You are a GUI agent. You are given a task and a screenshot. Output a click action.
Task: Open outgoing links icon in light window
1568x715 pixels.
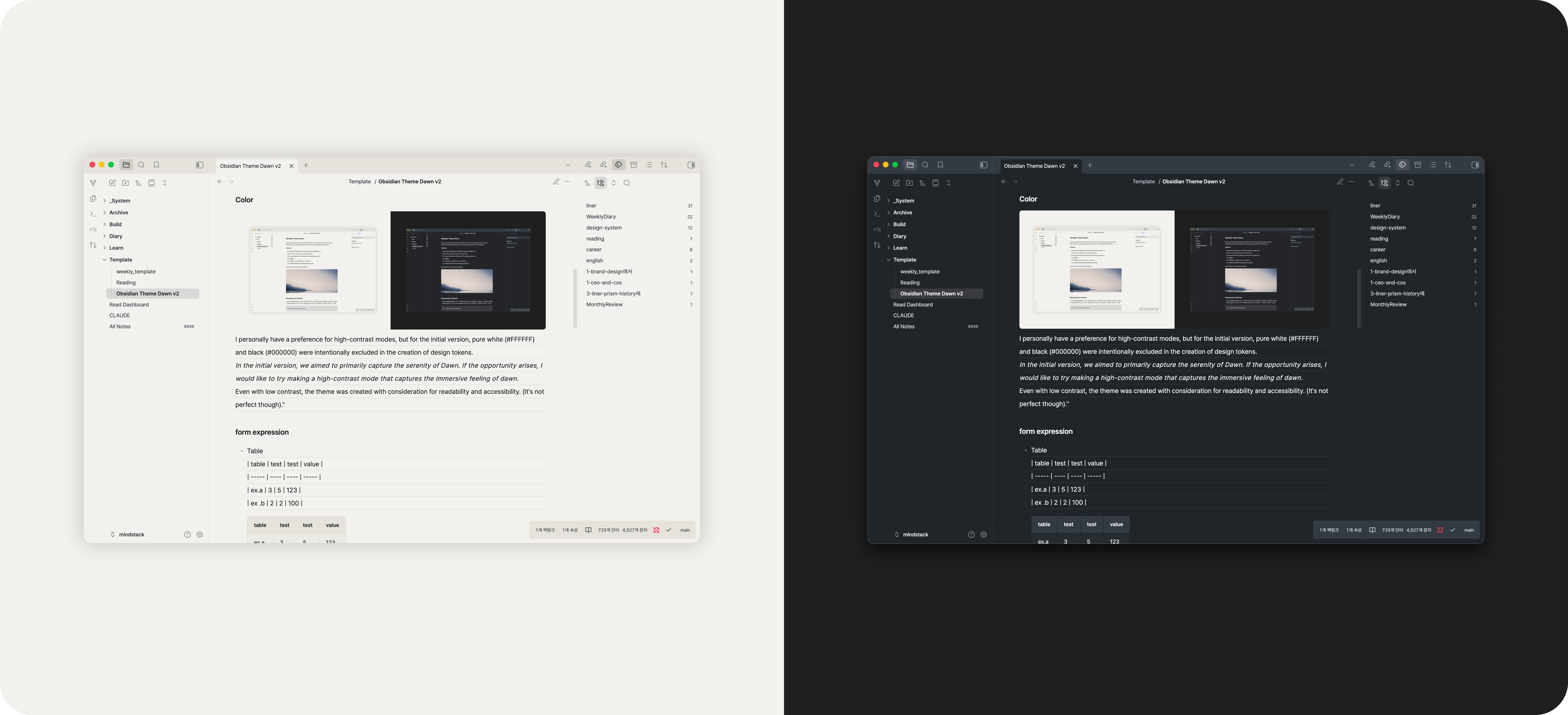click(x=603, y=165)
